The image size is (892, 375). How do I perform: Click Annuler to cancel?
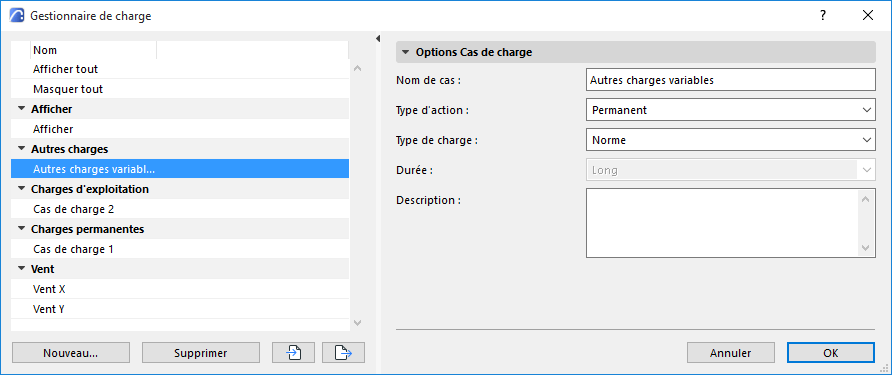[730, 353]
